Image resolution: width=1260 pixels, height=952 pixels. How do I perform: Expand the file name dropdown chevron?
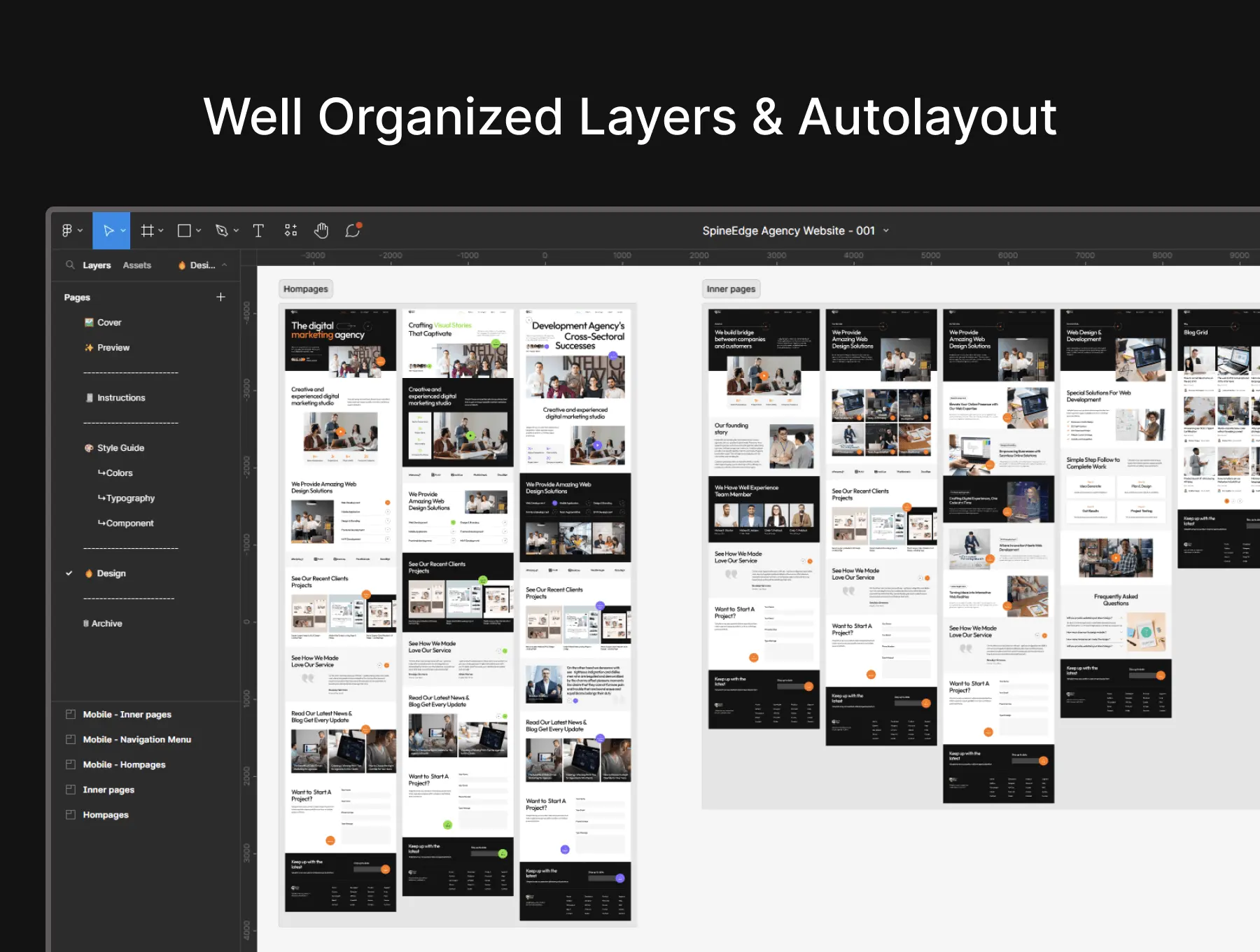point(886,230)
